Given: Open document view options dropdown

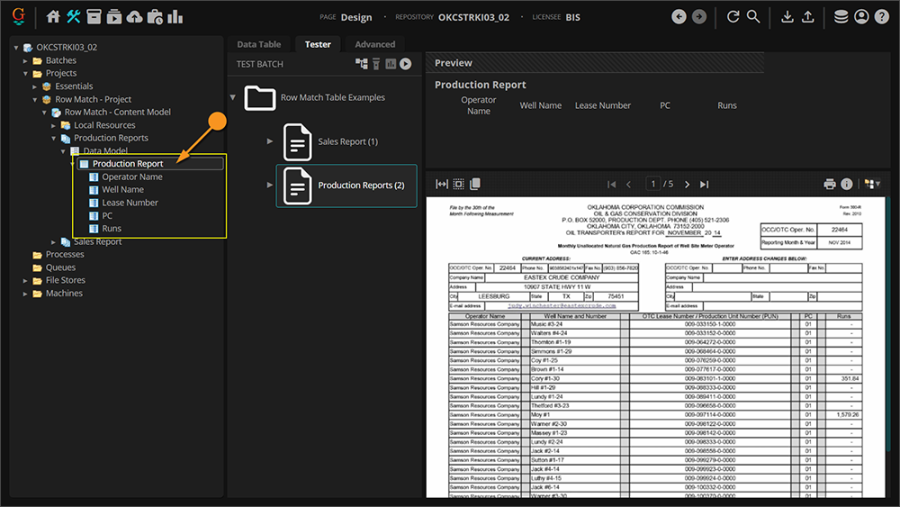Looking at the screenshot, I should (872, 184).
